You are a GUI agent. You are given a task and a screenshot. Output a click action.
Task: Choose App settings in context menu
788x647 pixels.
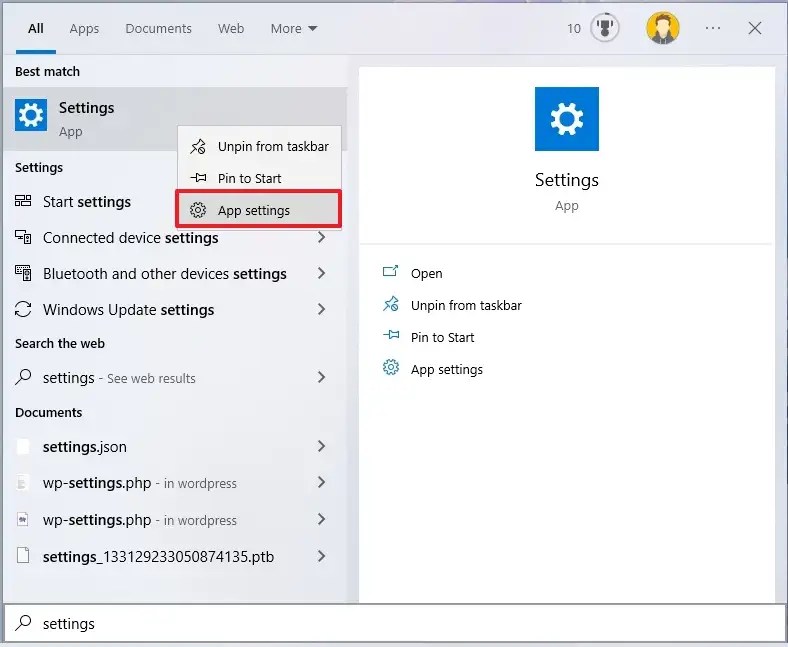coord(259,210)
